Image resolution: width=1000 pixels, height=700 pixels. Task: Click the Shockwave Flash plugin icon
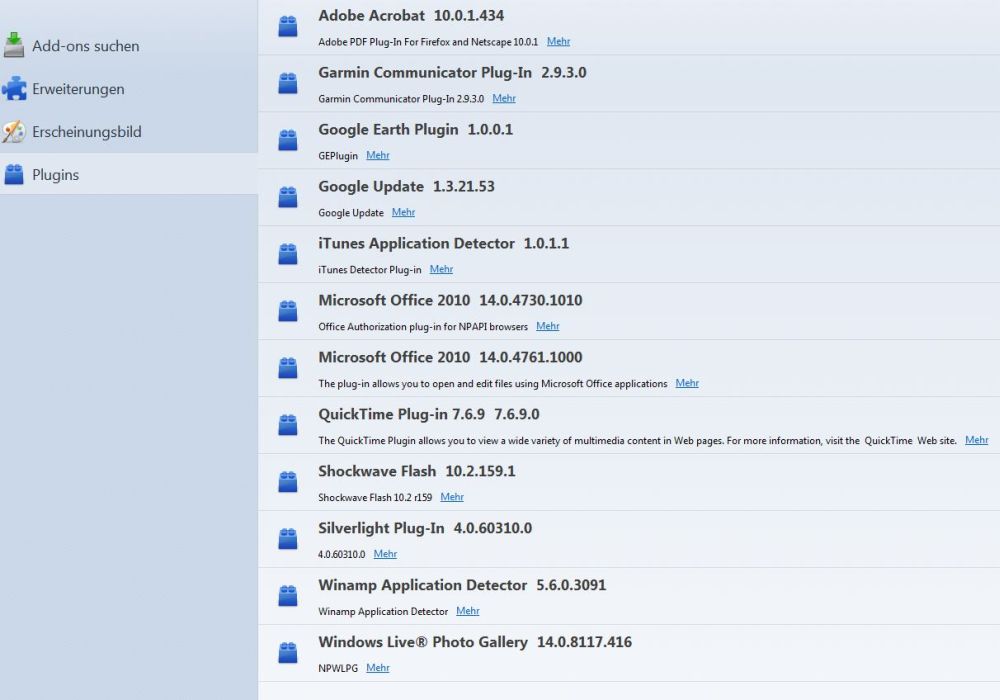288,482
